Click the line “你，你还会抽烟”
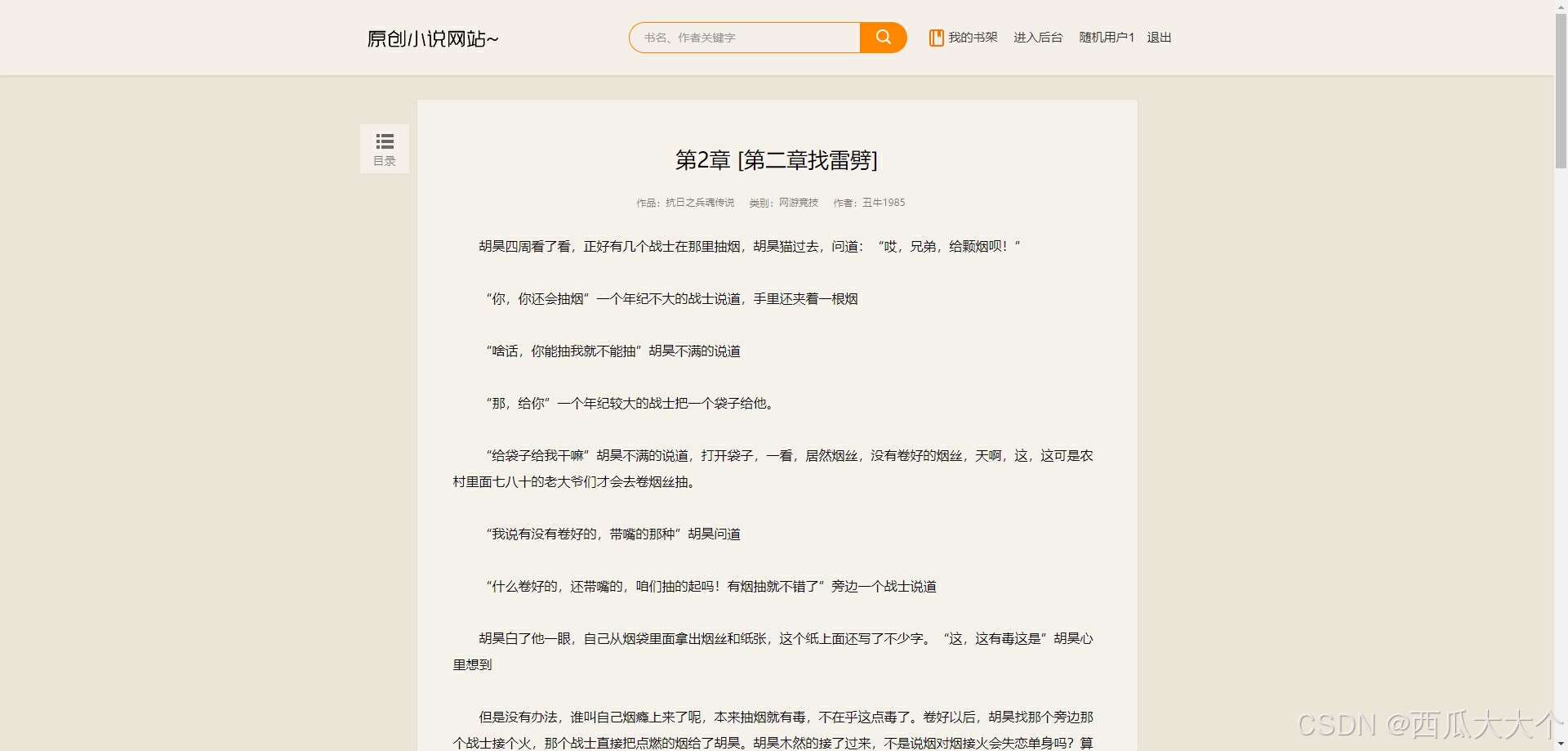1568x751 pixels. [x=671, y=298]
